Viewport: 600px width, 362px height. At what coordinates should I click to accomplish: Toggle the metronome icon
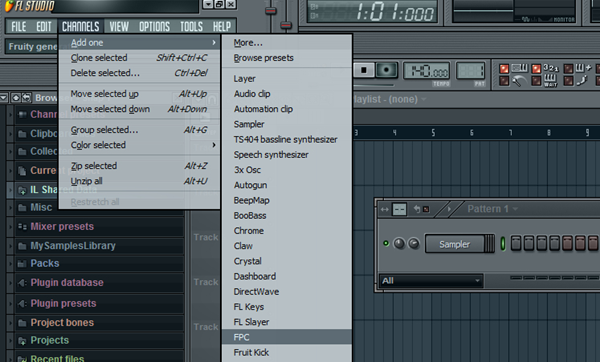518,81
